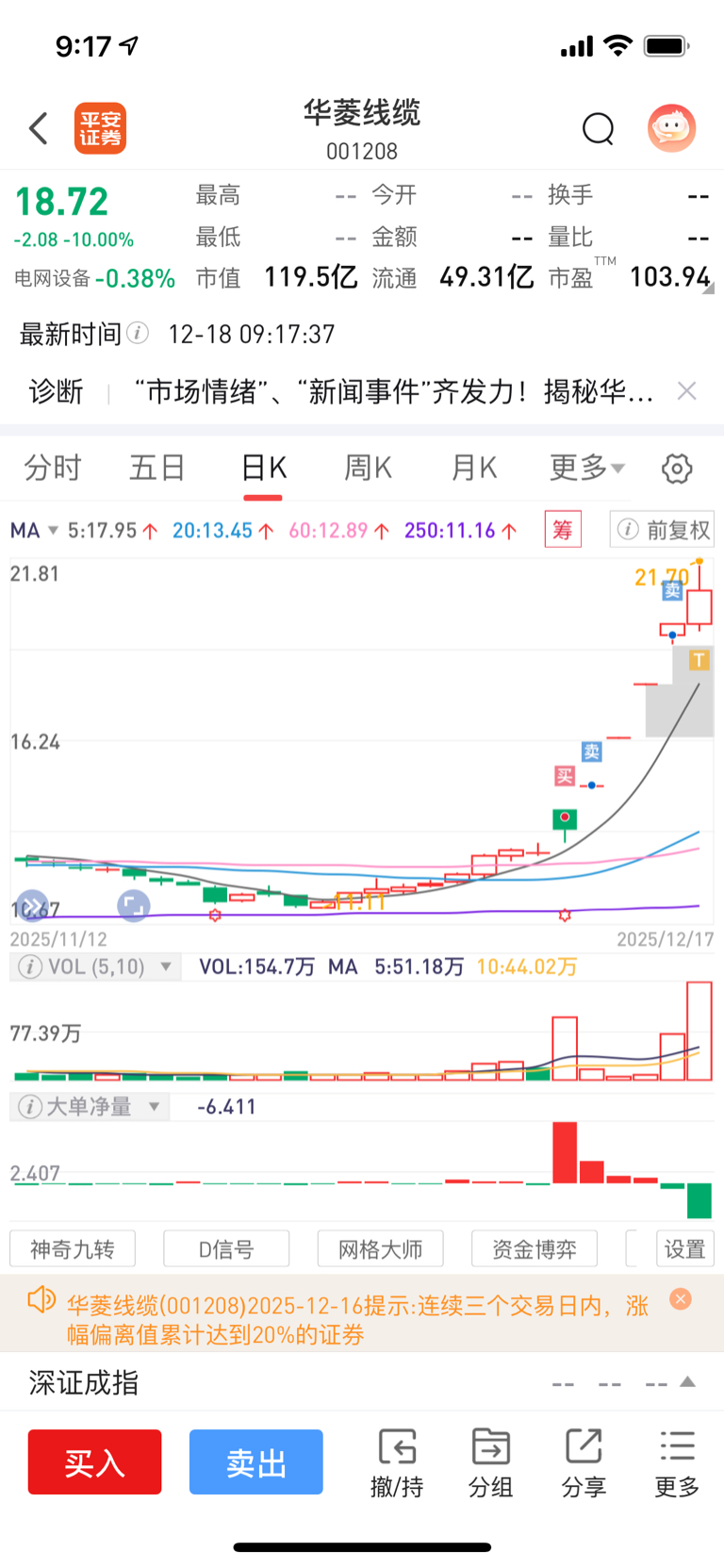Screen dimensions: 724x1568
Task: Tap info icon next to VOL
Action: [x=30, y=966]
